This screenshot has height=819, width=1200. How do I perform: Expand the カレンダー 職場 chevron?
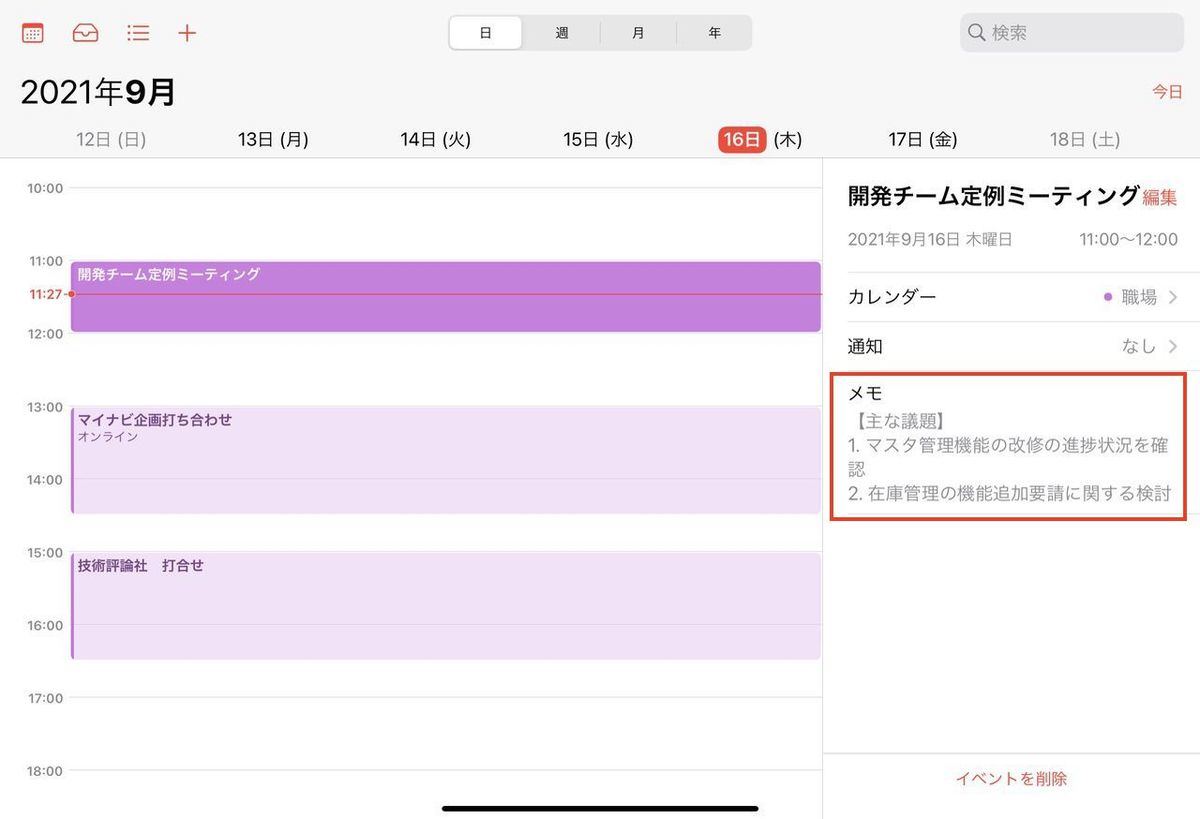coord(1173,297)
